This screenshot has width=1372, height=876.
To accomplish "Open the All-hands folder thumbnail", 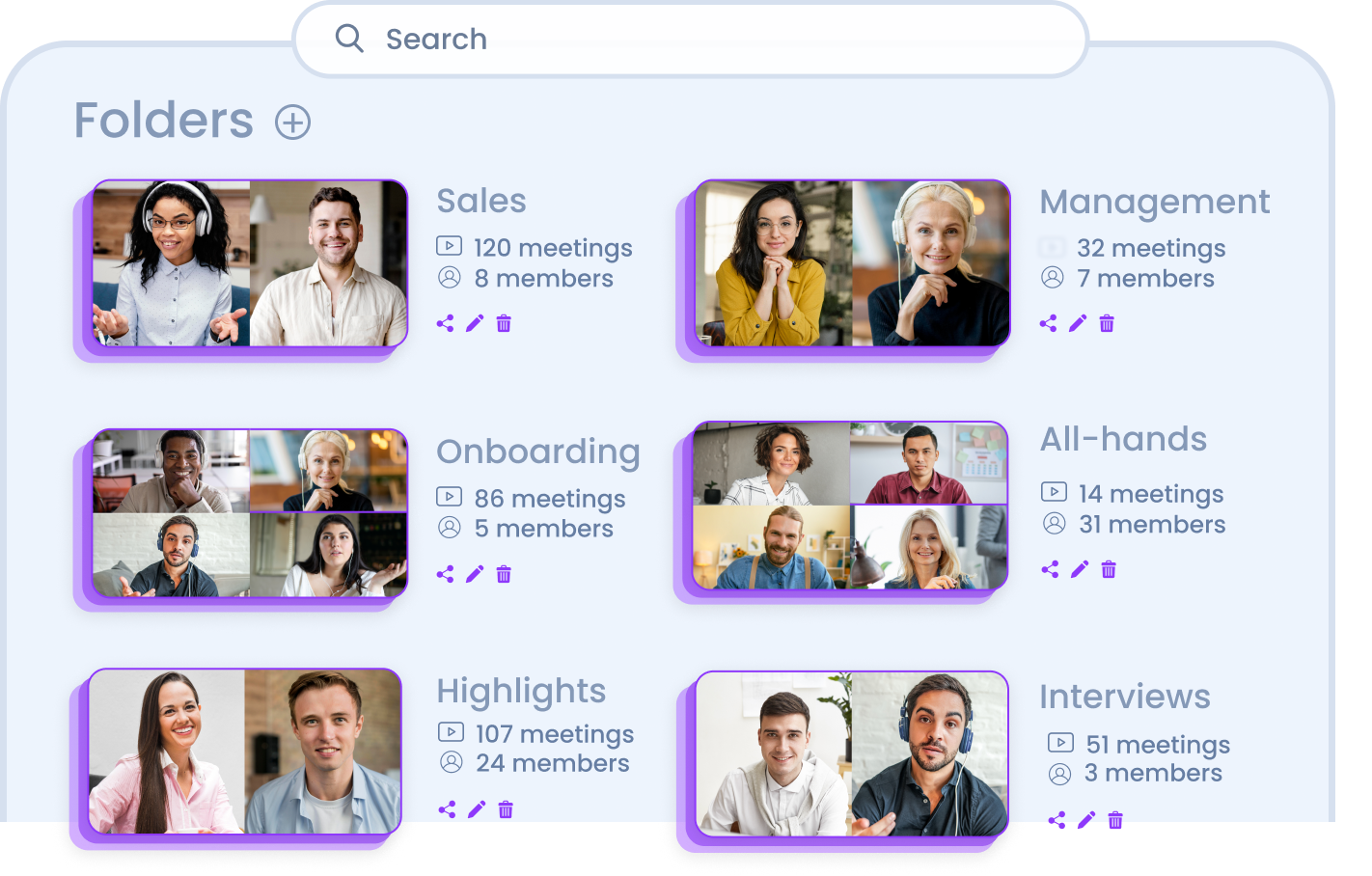I will (850, 506).
